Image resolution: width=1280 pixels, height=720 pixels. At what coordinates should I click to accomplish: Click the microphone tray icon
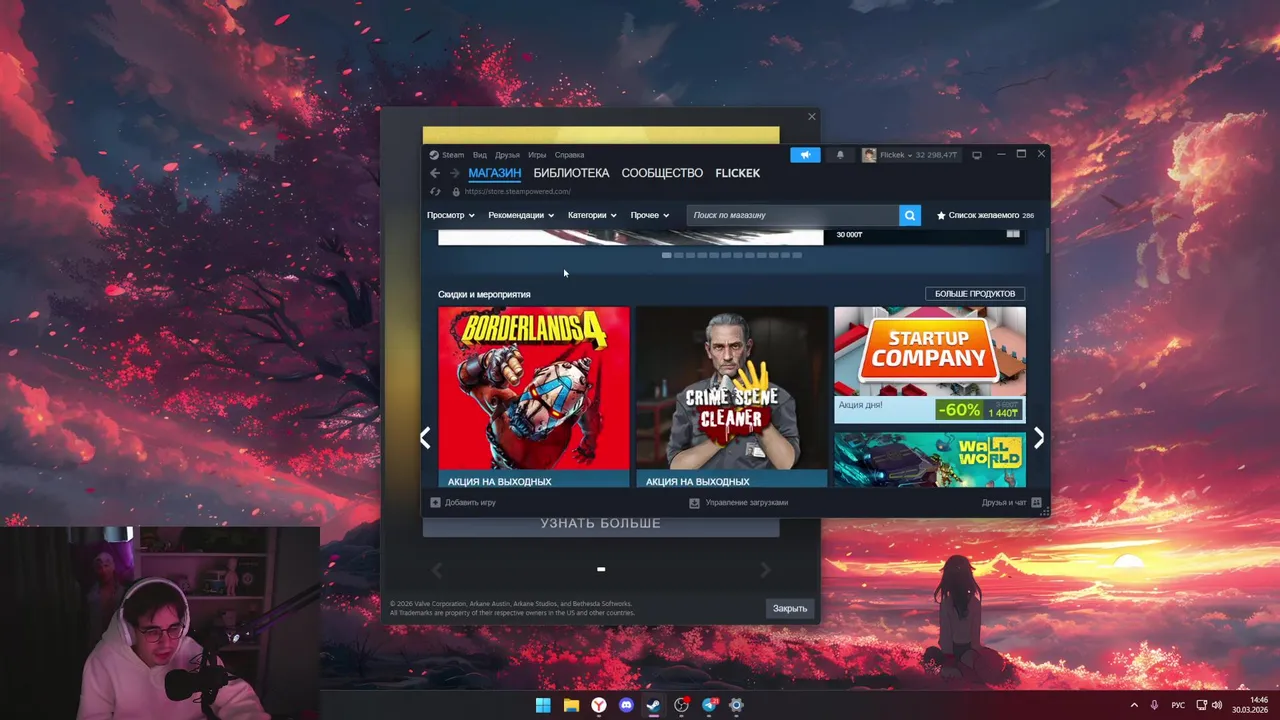coord(1155,705)
